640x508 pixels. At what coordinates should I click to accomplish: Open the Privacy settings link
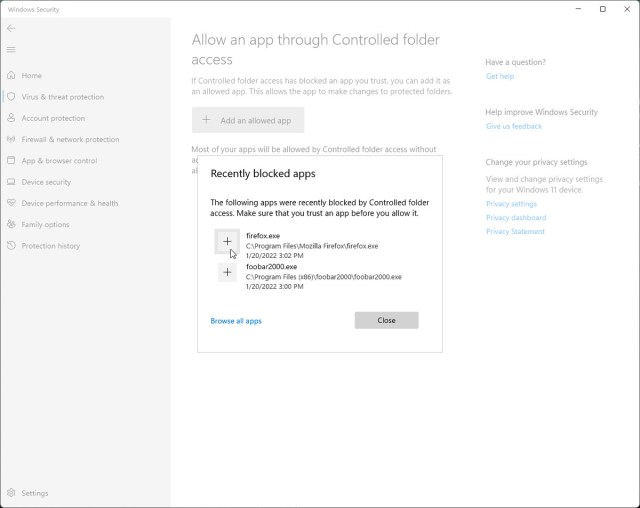[x=511, y=204]
